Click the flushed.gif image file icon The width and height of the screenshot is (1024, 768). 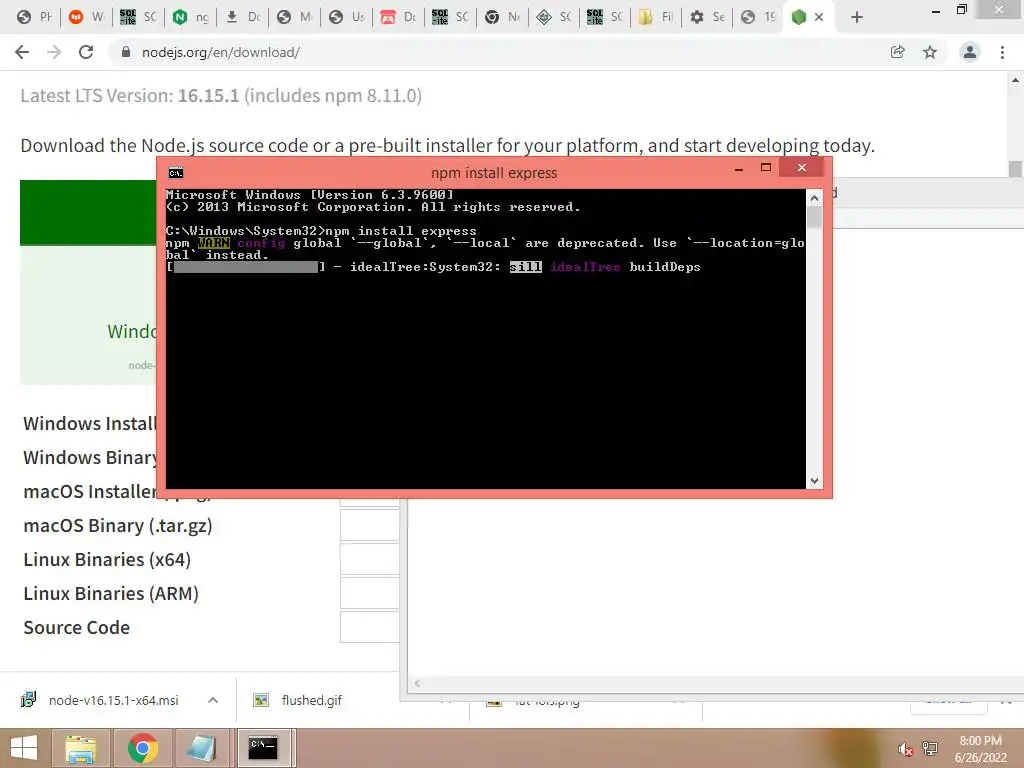261,700
